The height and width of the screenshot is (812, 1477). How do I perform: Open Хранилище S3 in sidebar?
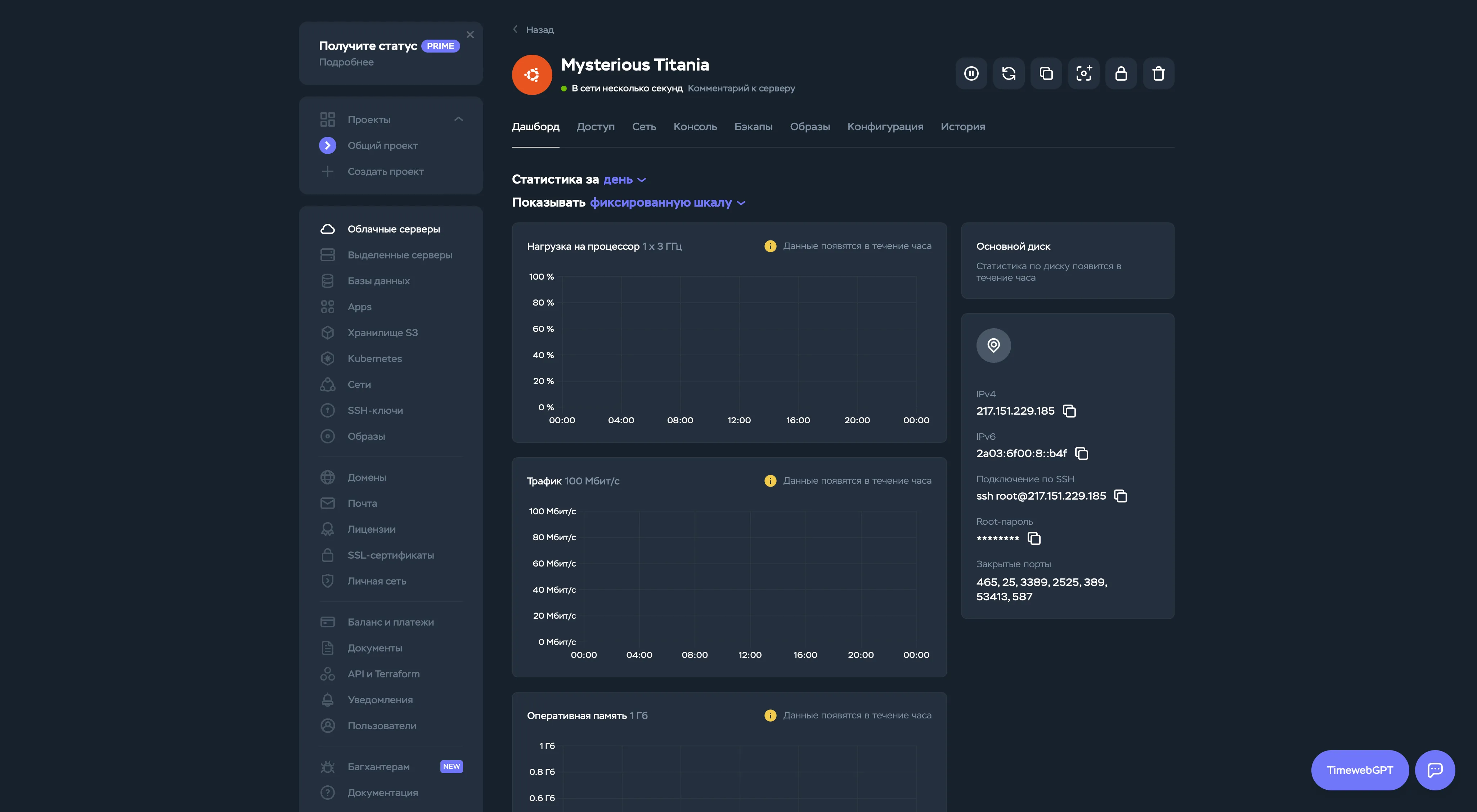pyautogui.click(x=391, y=332)
